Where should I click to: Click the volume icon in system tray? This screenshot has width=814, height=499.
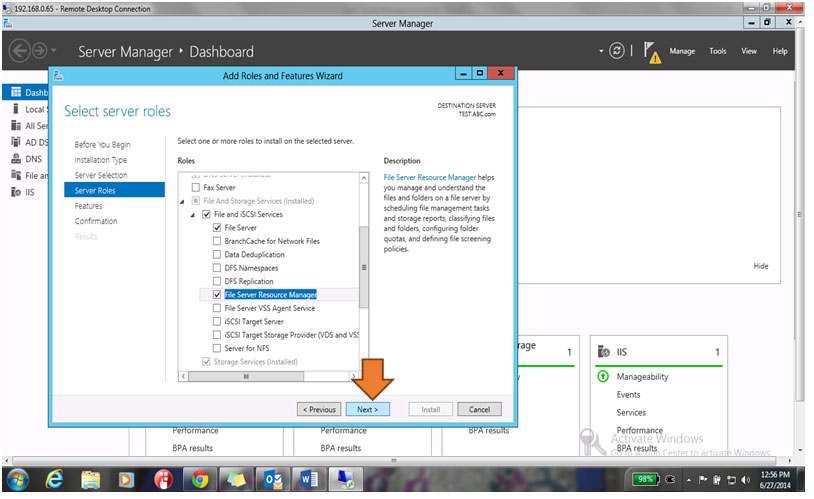tap(745, 480)
